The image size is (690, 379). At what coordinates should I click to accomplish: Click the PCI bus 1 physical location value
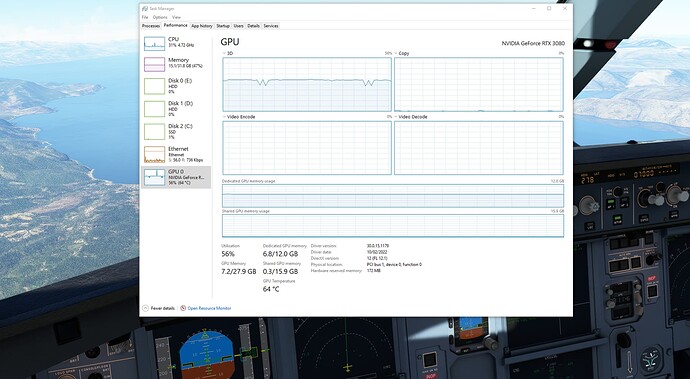tap(394, 265)
